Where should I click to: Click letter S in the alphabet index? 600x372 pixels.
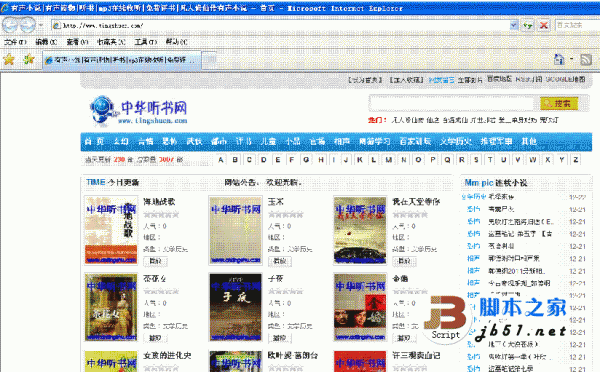tap(476, 160)
